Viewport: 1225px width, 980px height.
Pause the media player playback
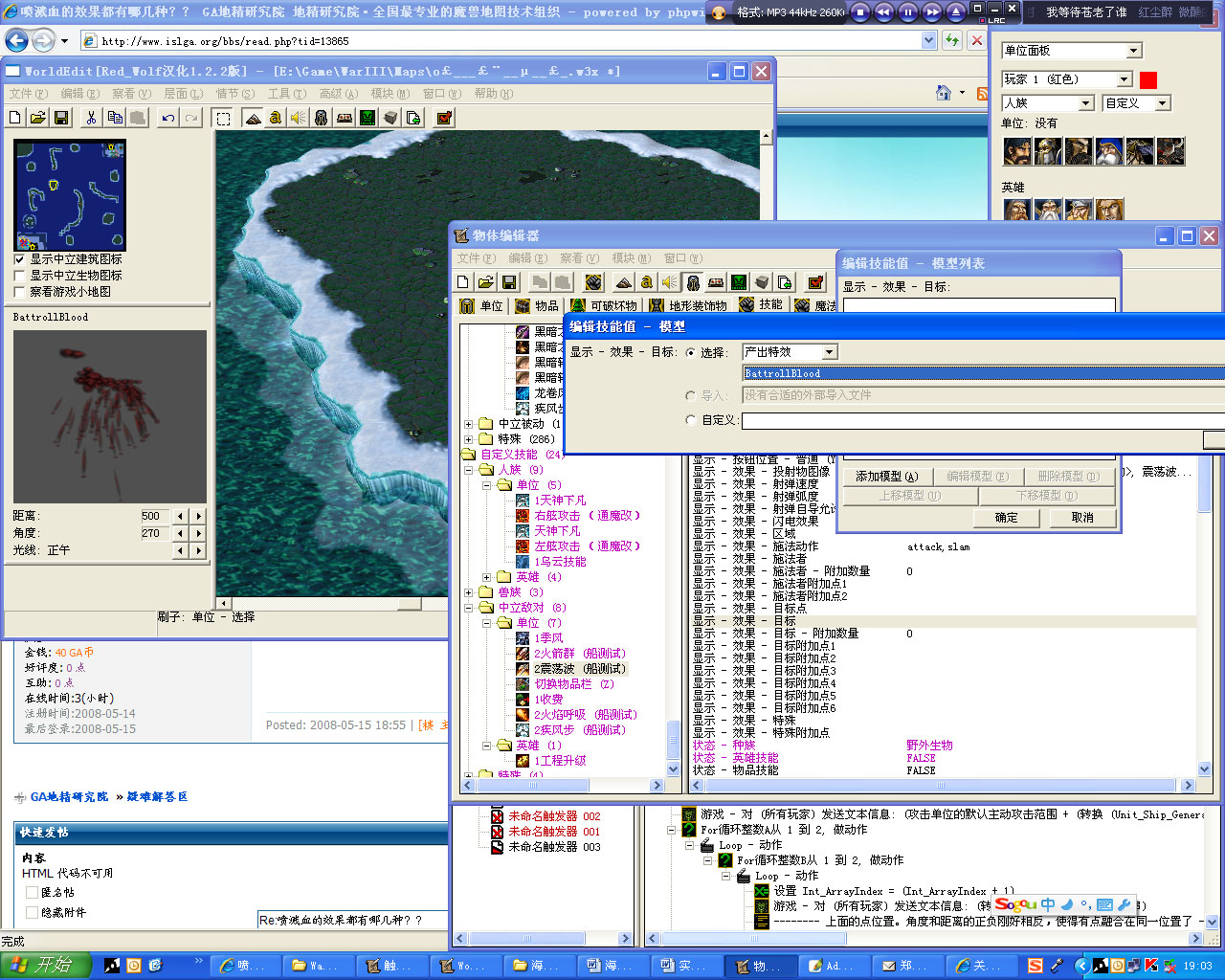907,12
